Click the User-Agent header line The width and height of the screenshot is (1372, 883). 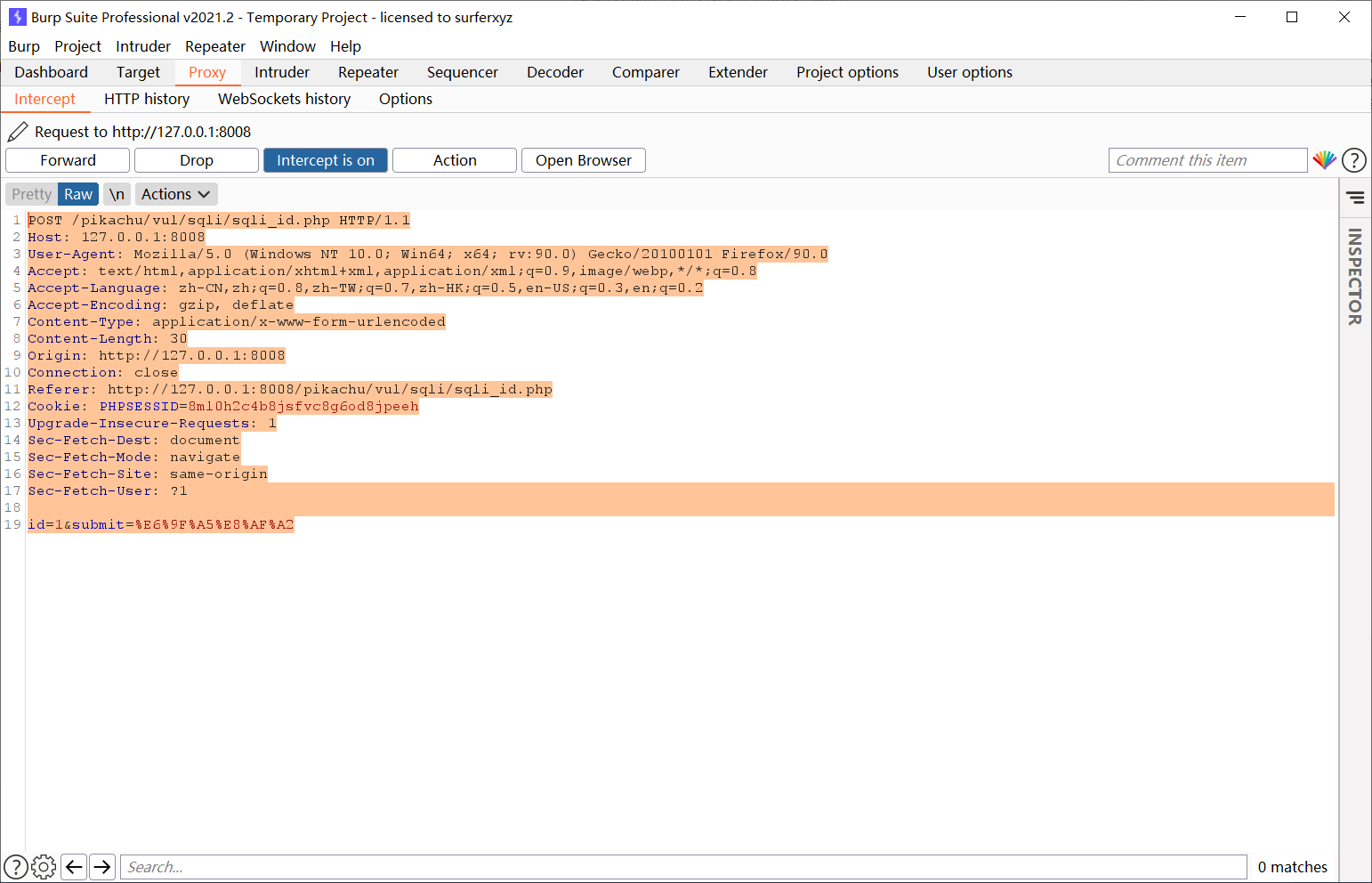[428, 254]
